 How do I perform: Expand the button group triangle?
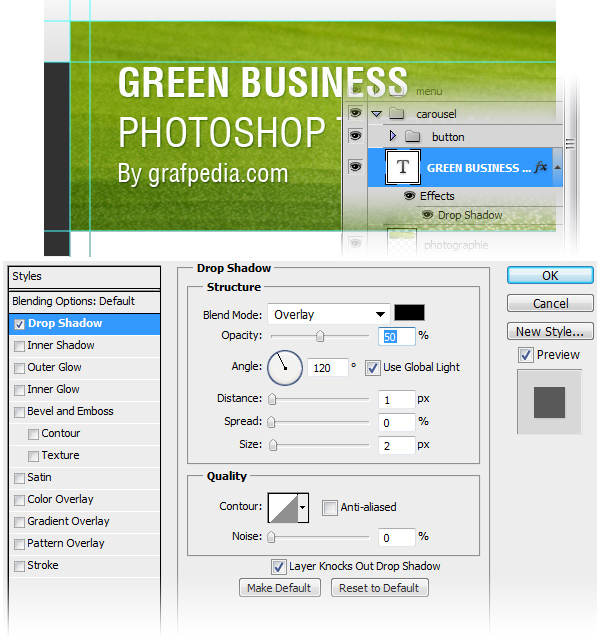click(x=392, y=136)
